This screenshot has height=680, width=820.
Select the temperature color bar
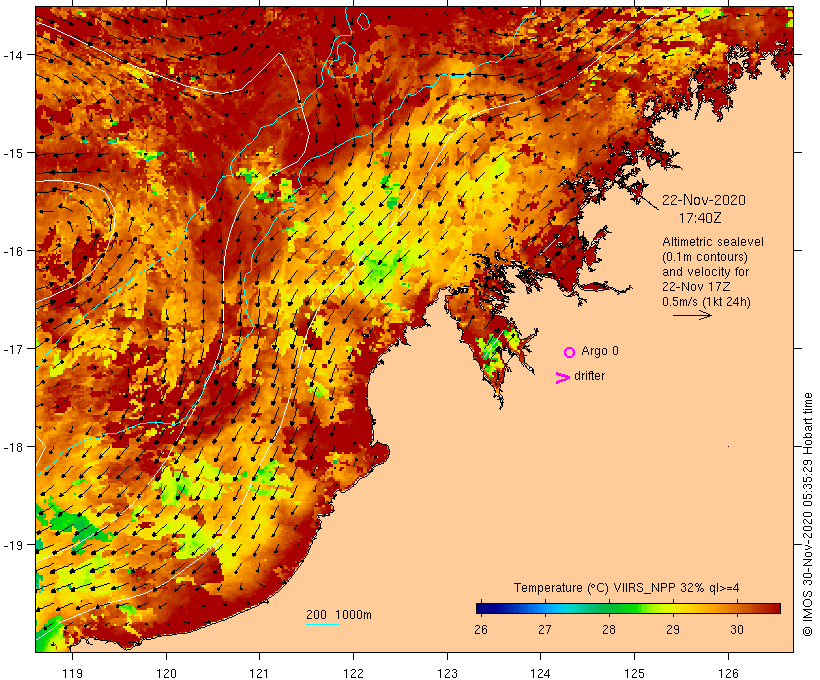click(628, 608)
